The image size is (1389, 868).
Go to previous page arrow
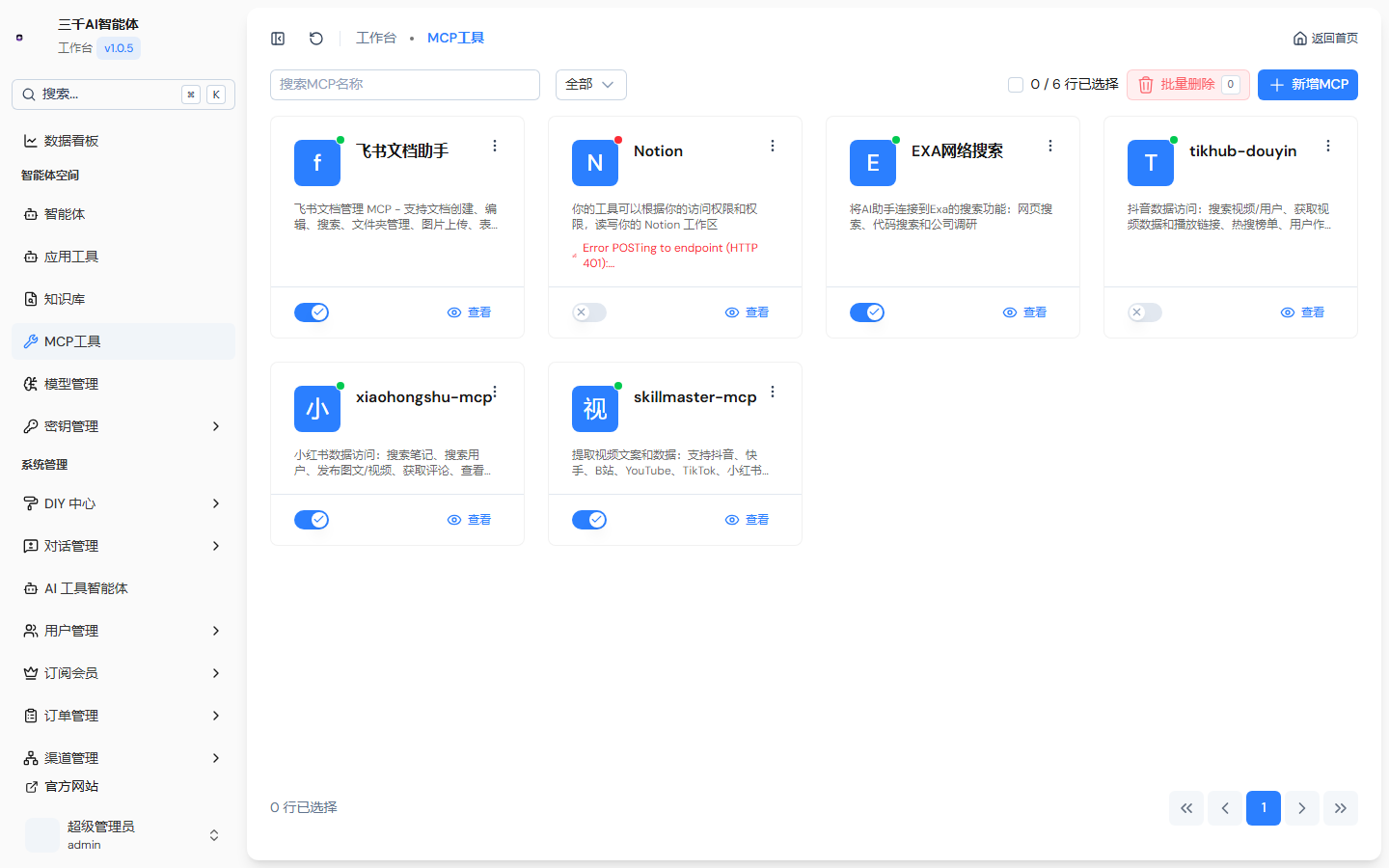(1225, 808)
